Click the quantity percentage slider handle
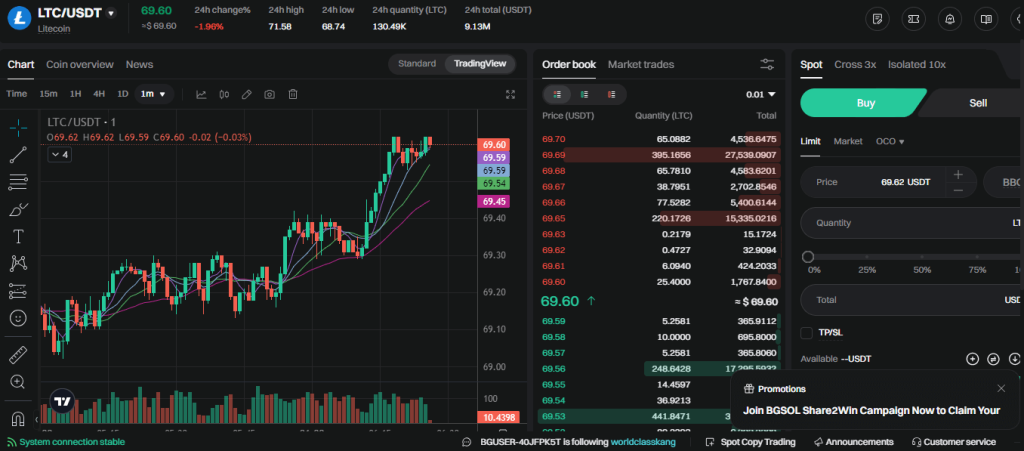Screen dimensions: 1024x451 click(808, 256)
